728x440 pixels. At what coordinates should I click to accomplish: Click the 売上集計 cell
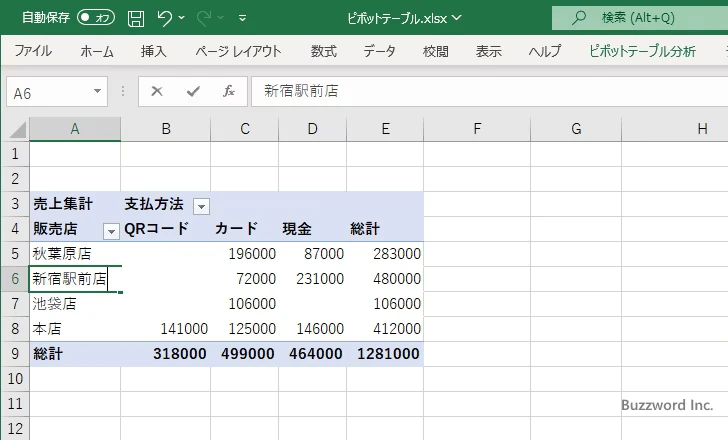pos(75,204)
